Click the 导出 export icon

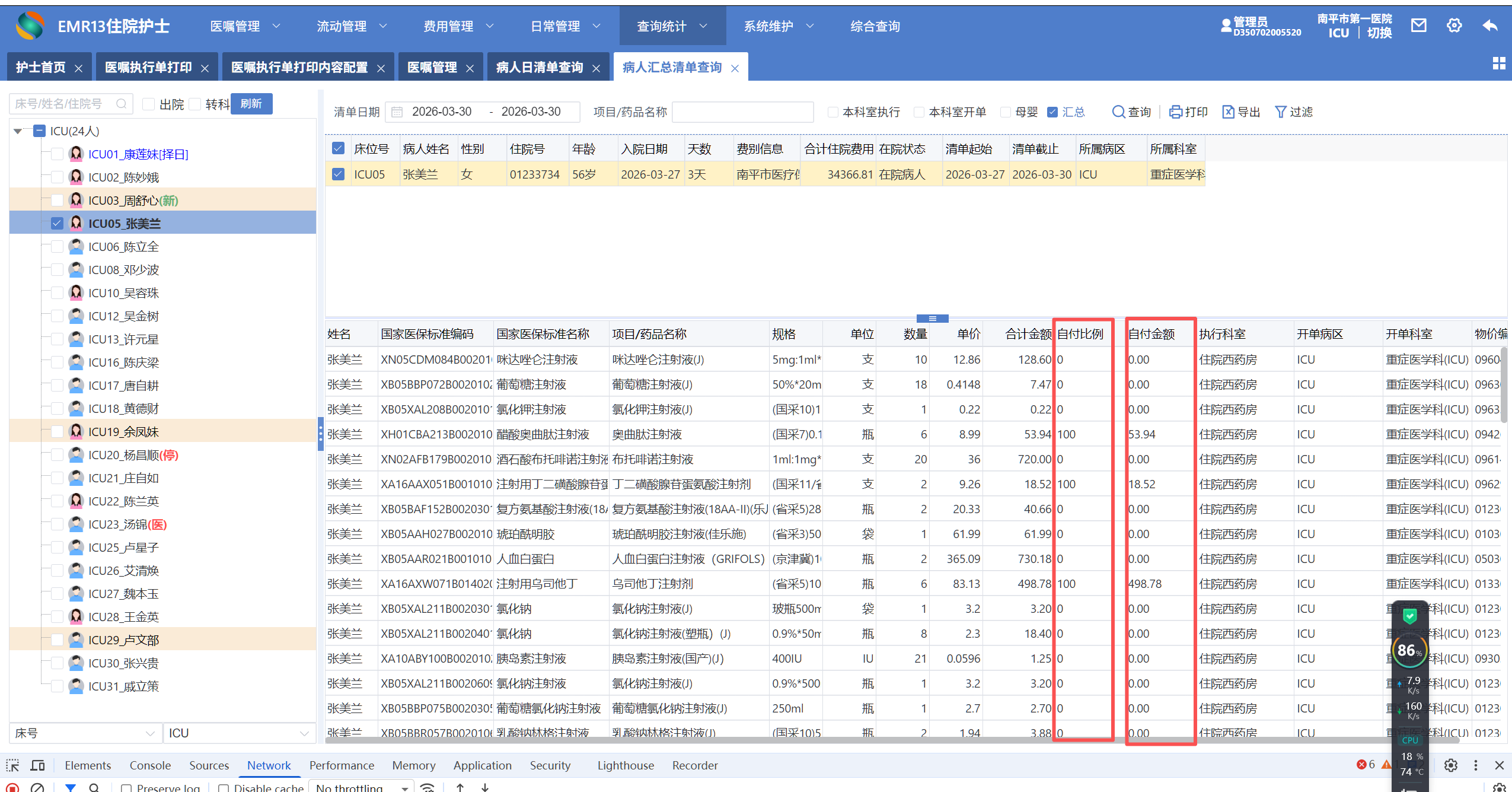[x=1228, y=112]
